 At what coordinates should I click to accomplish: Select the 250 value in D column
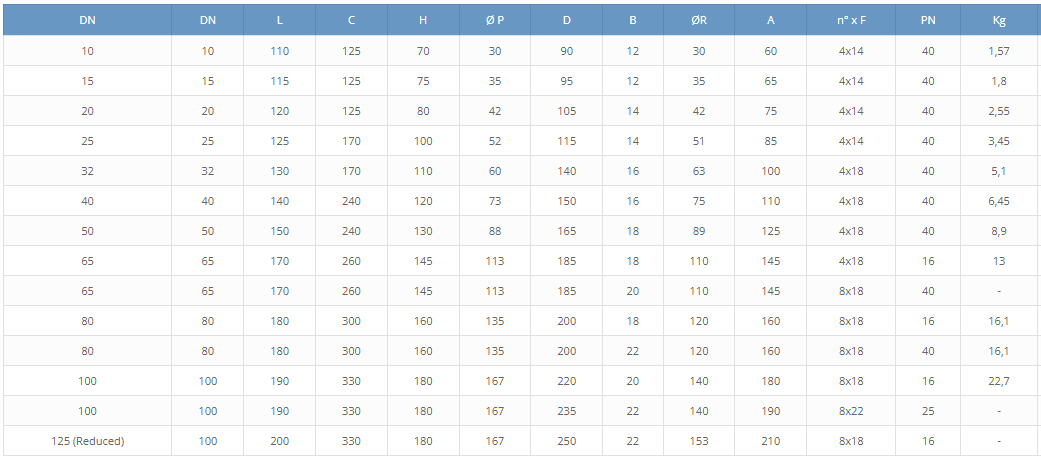coord(567,441)
